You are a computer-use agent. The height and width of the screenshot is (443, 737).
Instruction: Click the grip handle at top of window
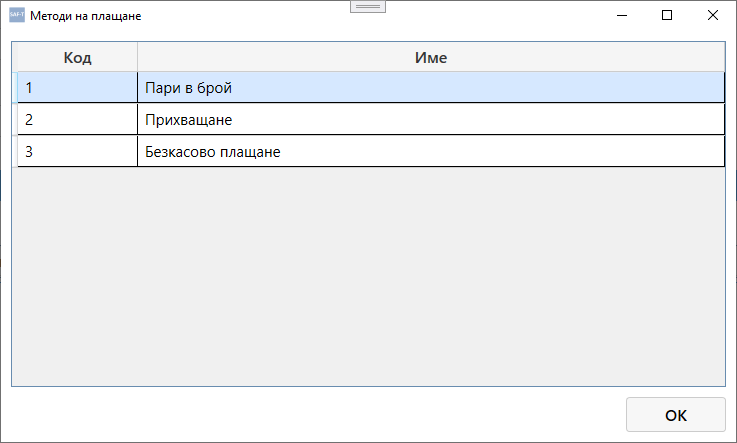(368, 7)
